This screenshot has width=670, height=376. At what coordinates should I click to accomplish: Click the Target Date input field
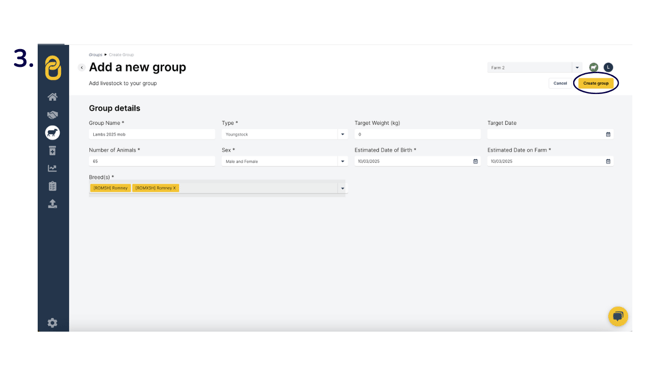pos(550,134)
